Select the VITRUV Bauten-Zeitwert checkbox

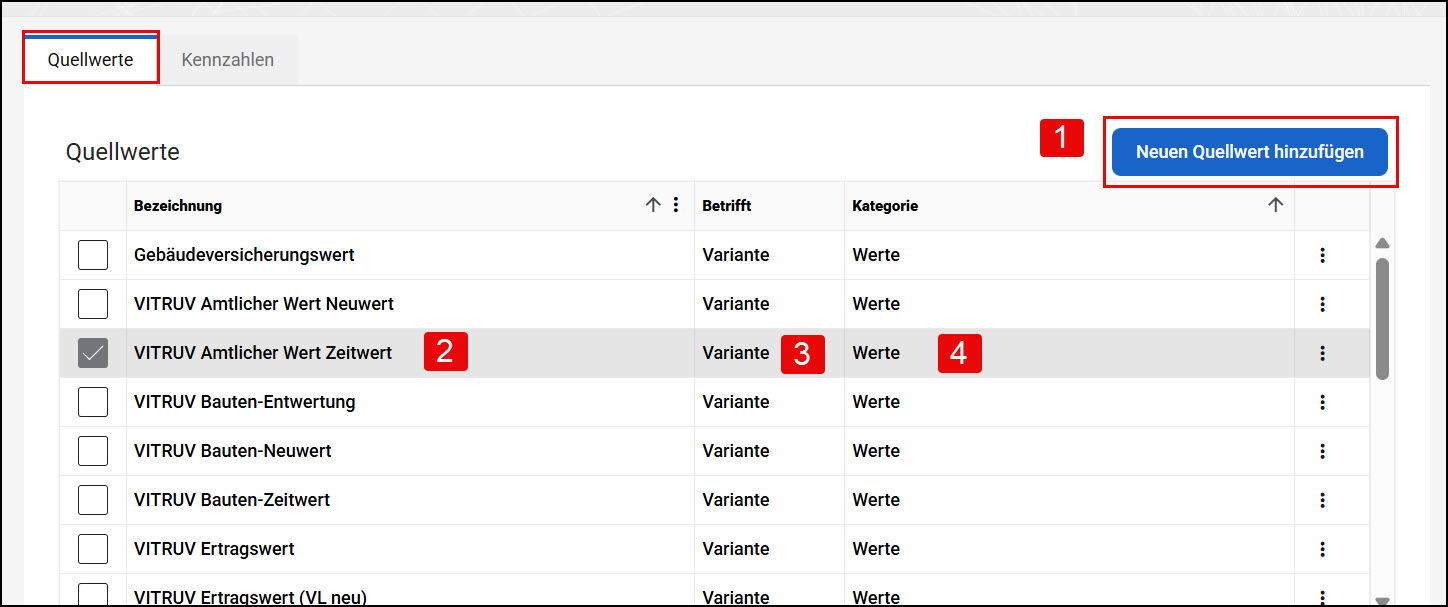click(93, 500)
